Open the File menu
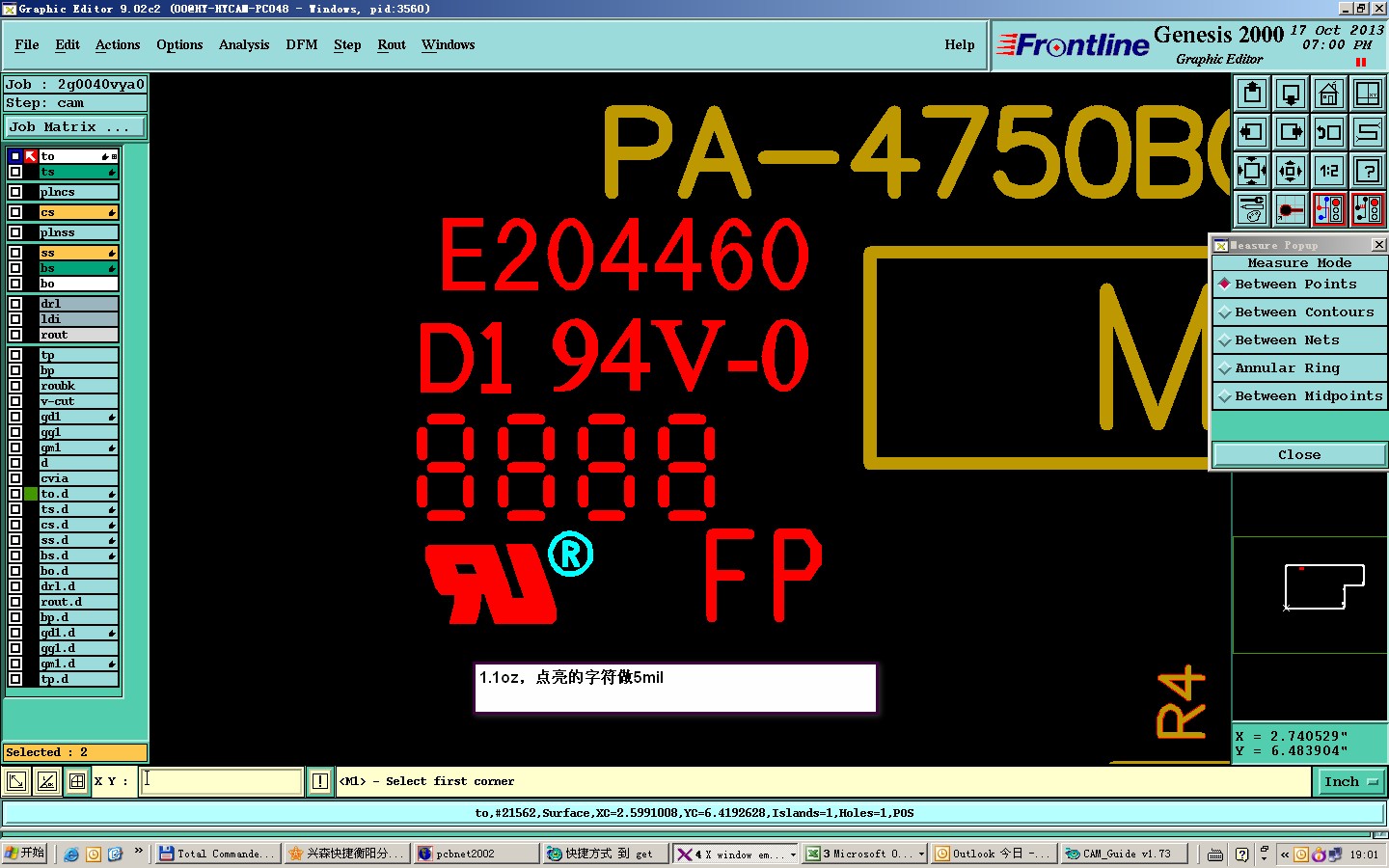This screenshot has height=868, width=1389. 27,45
